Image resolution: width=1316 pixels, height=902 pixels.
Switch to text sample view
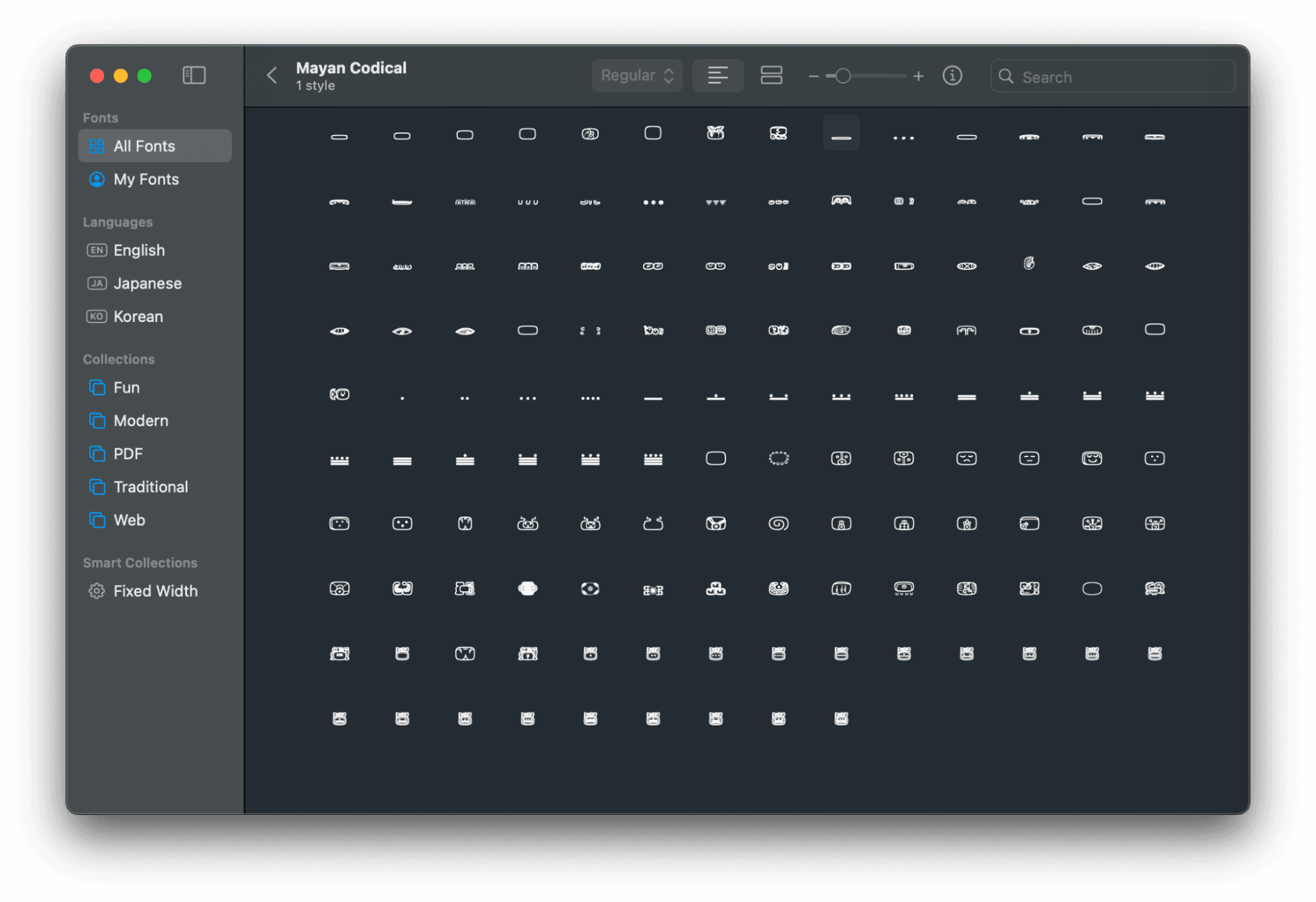[718, 75]
